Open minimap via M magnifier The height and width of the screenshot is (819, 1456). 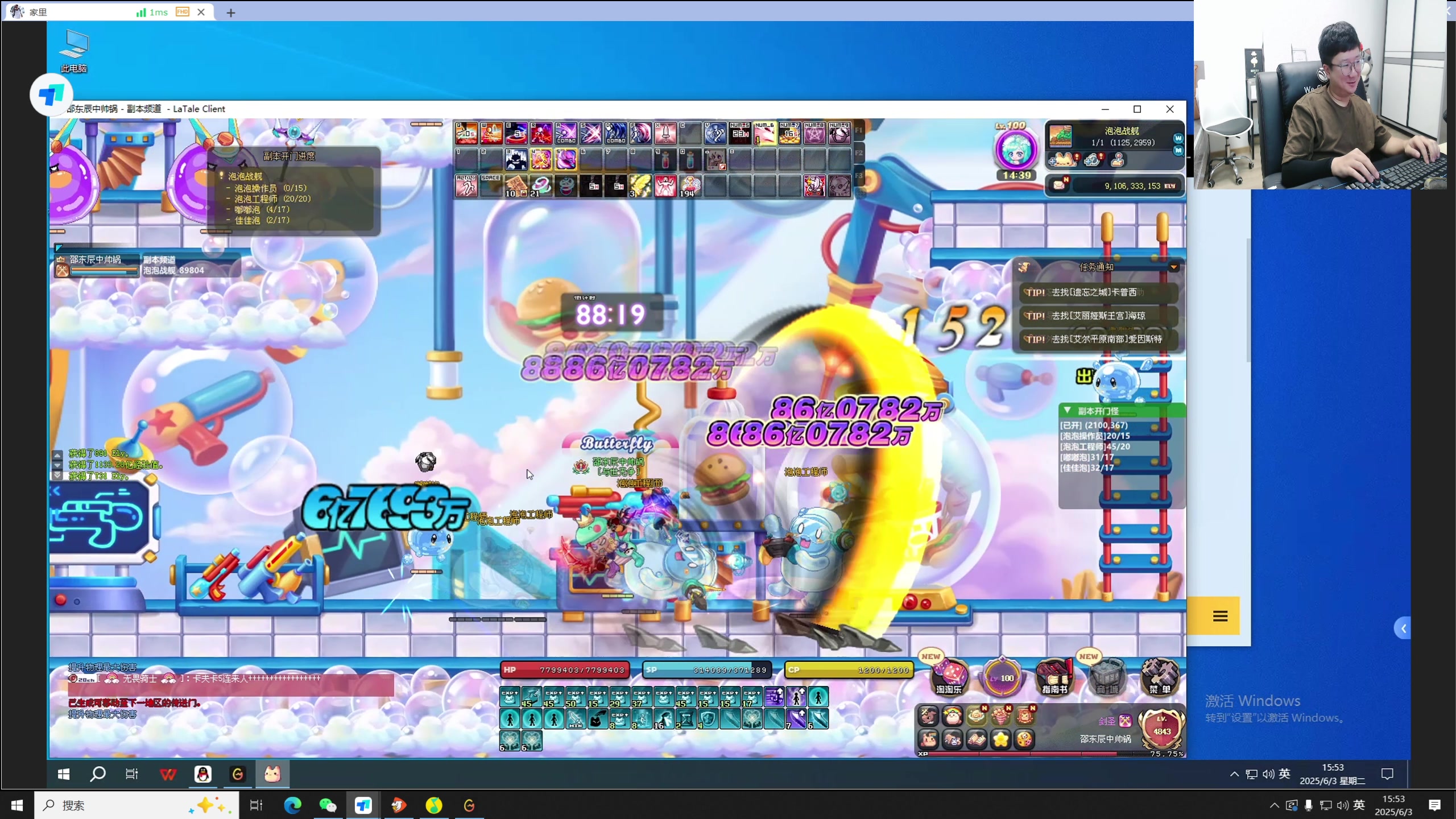[1178, 151]
